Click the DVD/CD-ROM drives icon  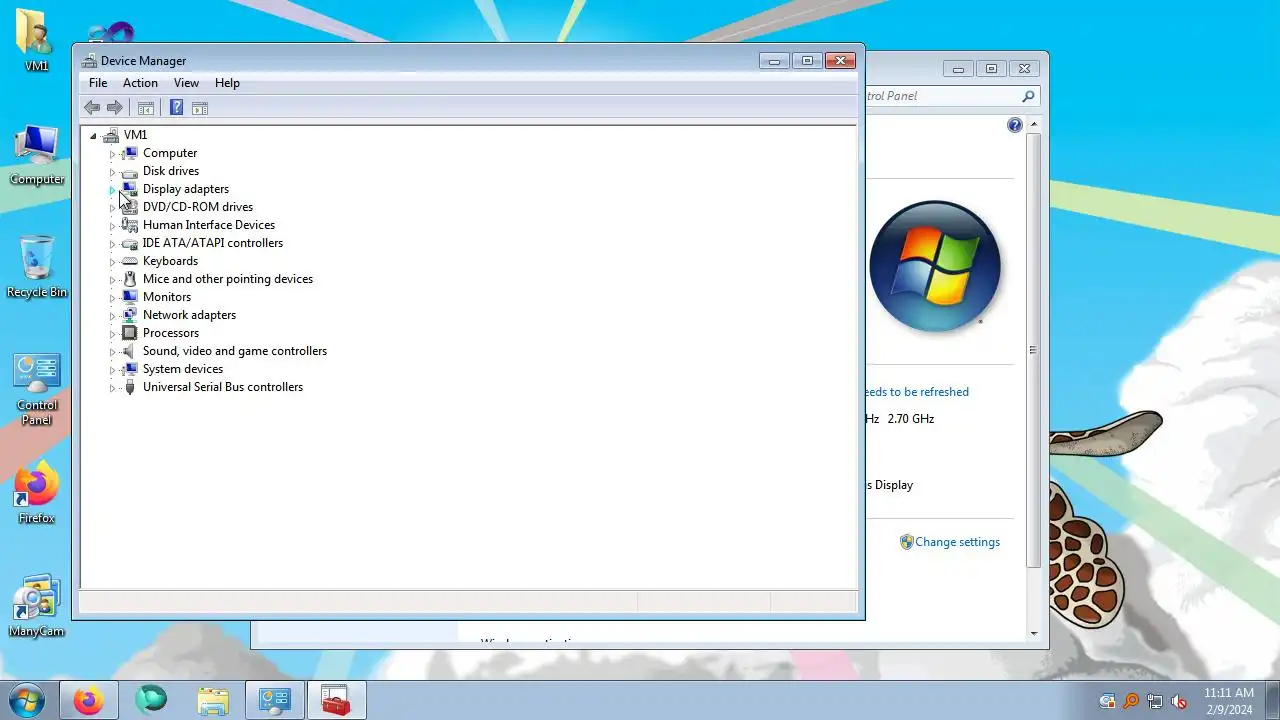pyautogui.click(x=129, y=207)
